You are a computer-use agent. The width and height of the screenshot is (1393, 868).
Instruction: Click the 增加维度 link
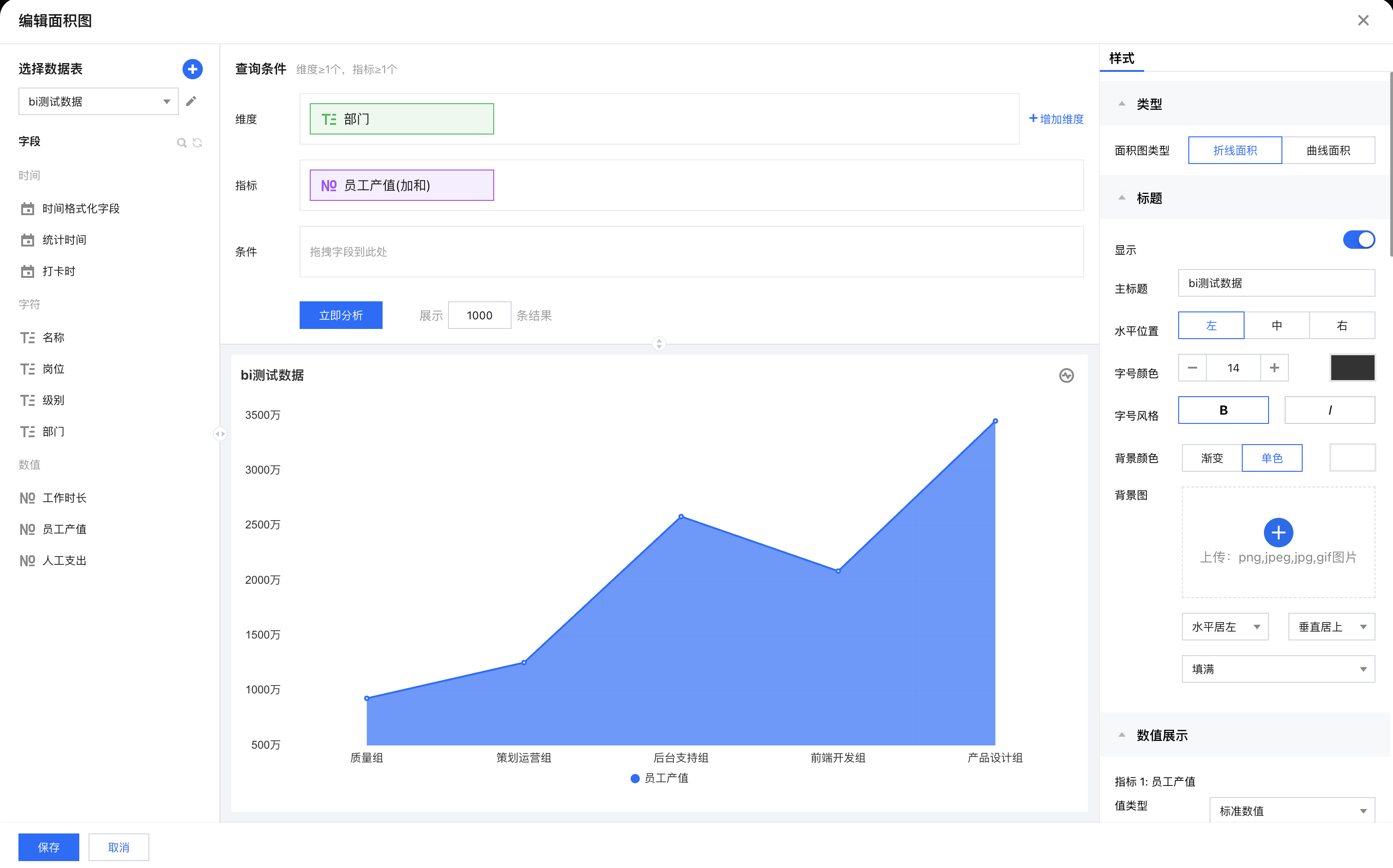1056,119
